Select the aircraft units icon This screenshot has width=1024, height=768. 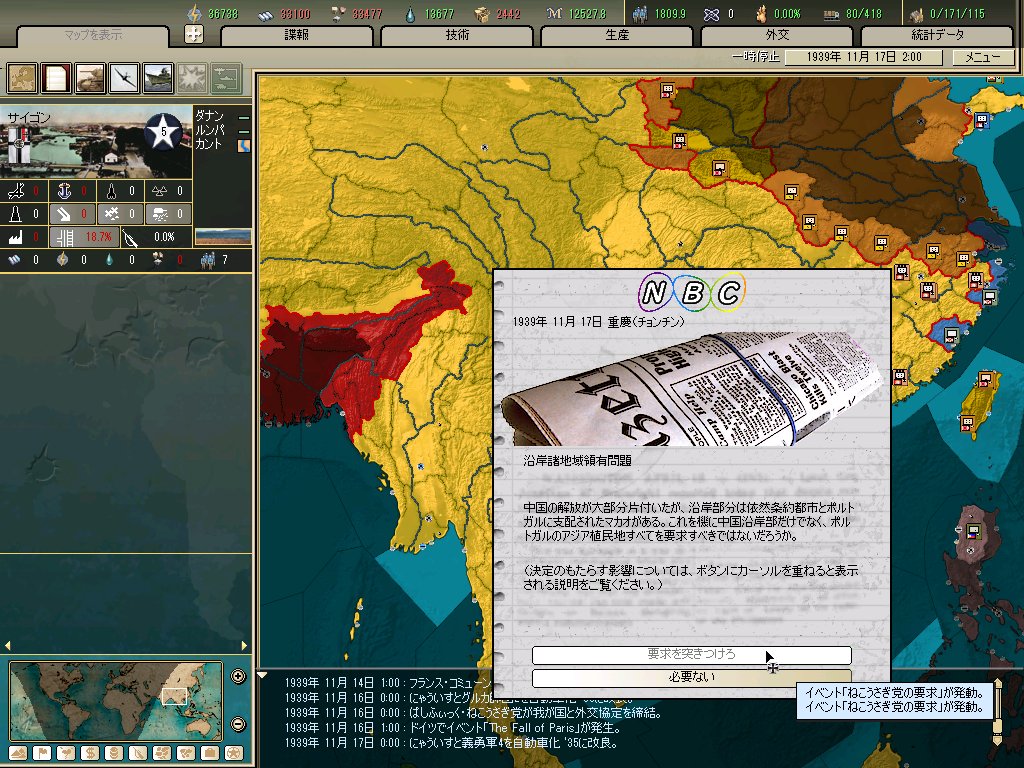125,78
